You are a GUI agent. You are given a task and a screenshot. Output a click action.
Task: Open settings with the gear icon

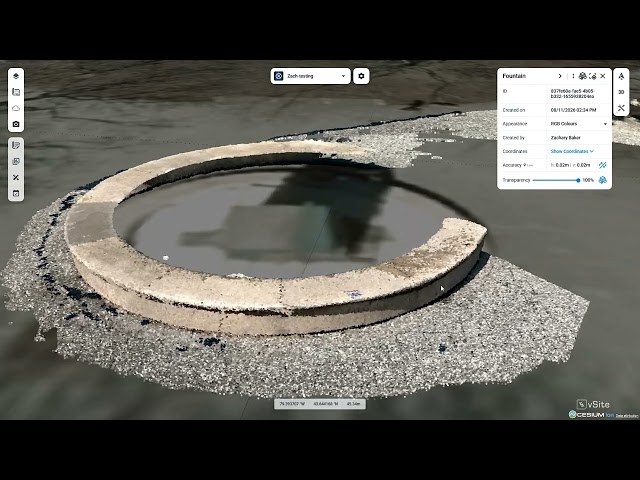click(x=361, y=76)
